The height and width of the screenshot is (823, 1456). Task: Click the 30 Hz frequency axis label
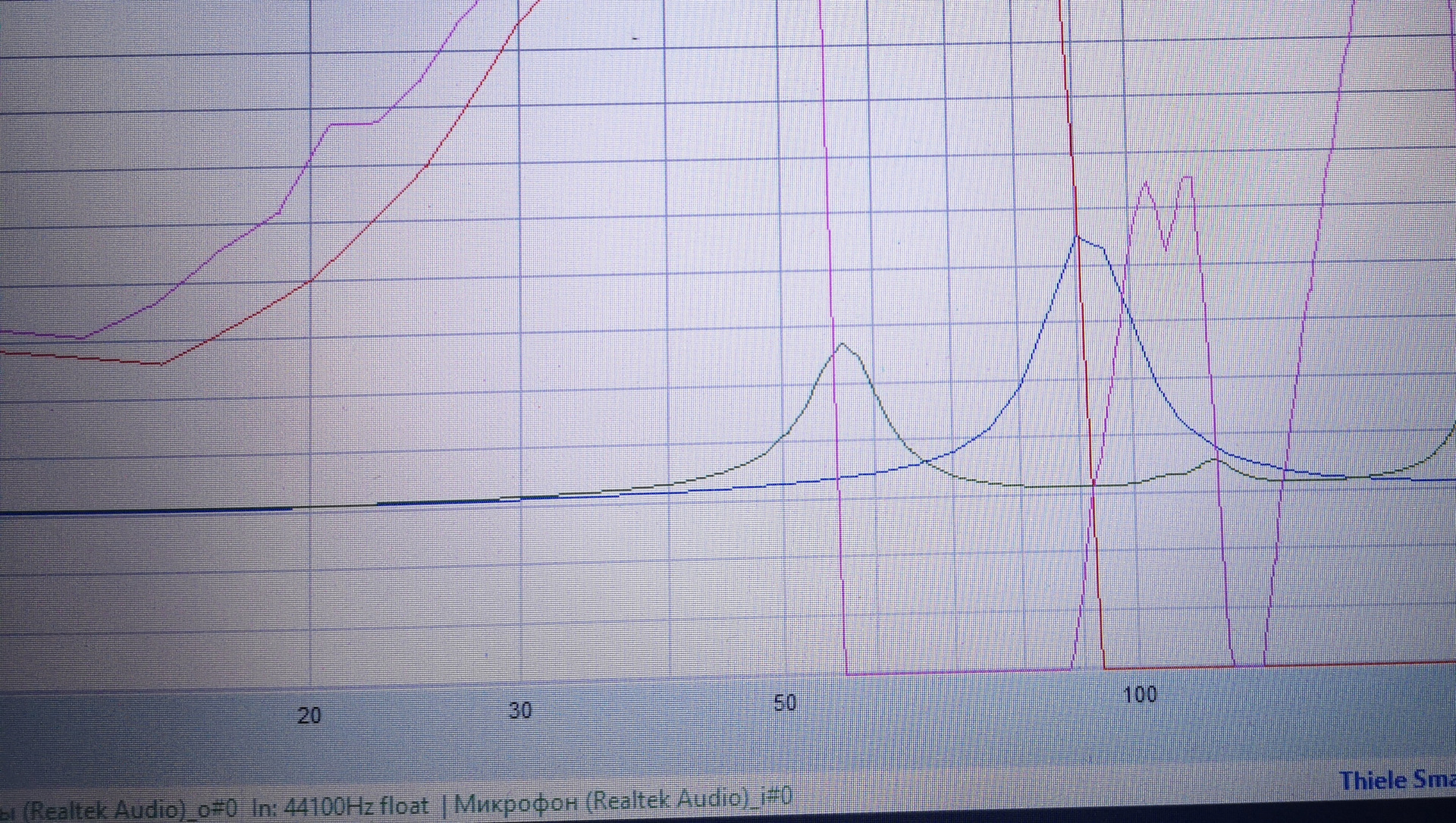(520, 711)
